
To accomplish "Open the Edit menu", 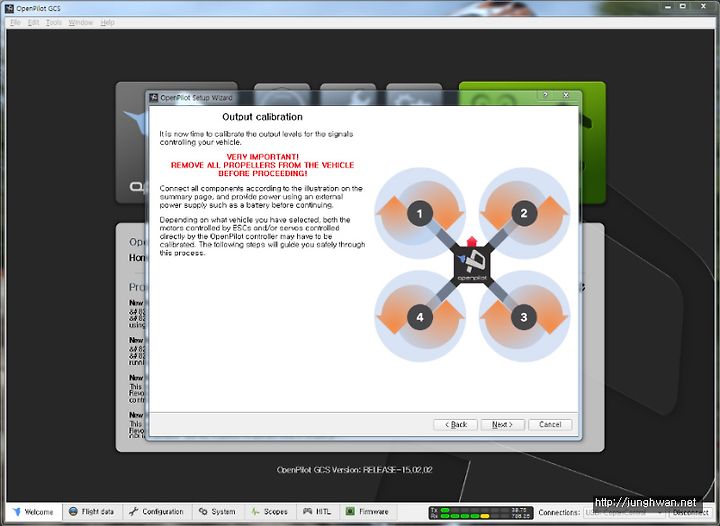I will (33, 22).
